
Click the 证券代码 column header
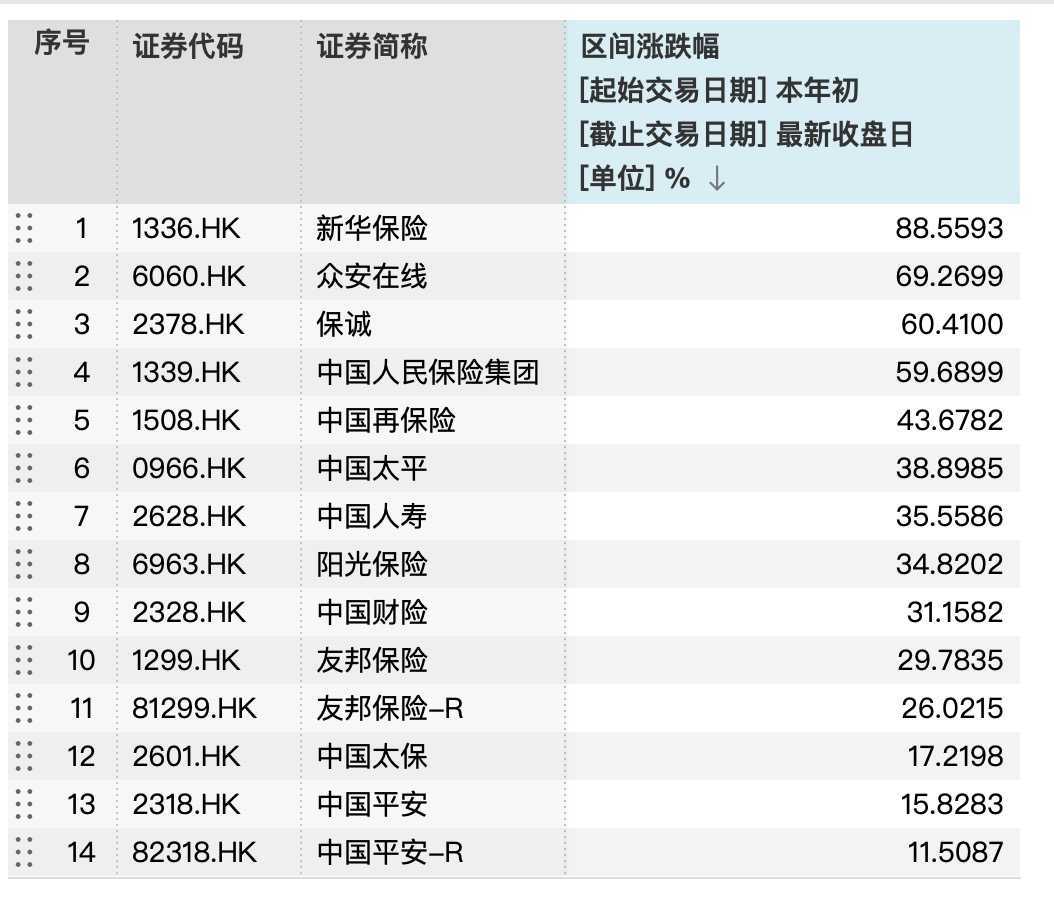point(188,46)
